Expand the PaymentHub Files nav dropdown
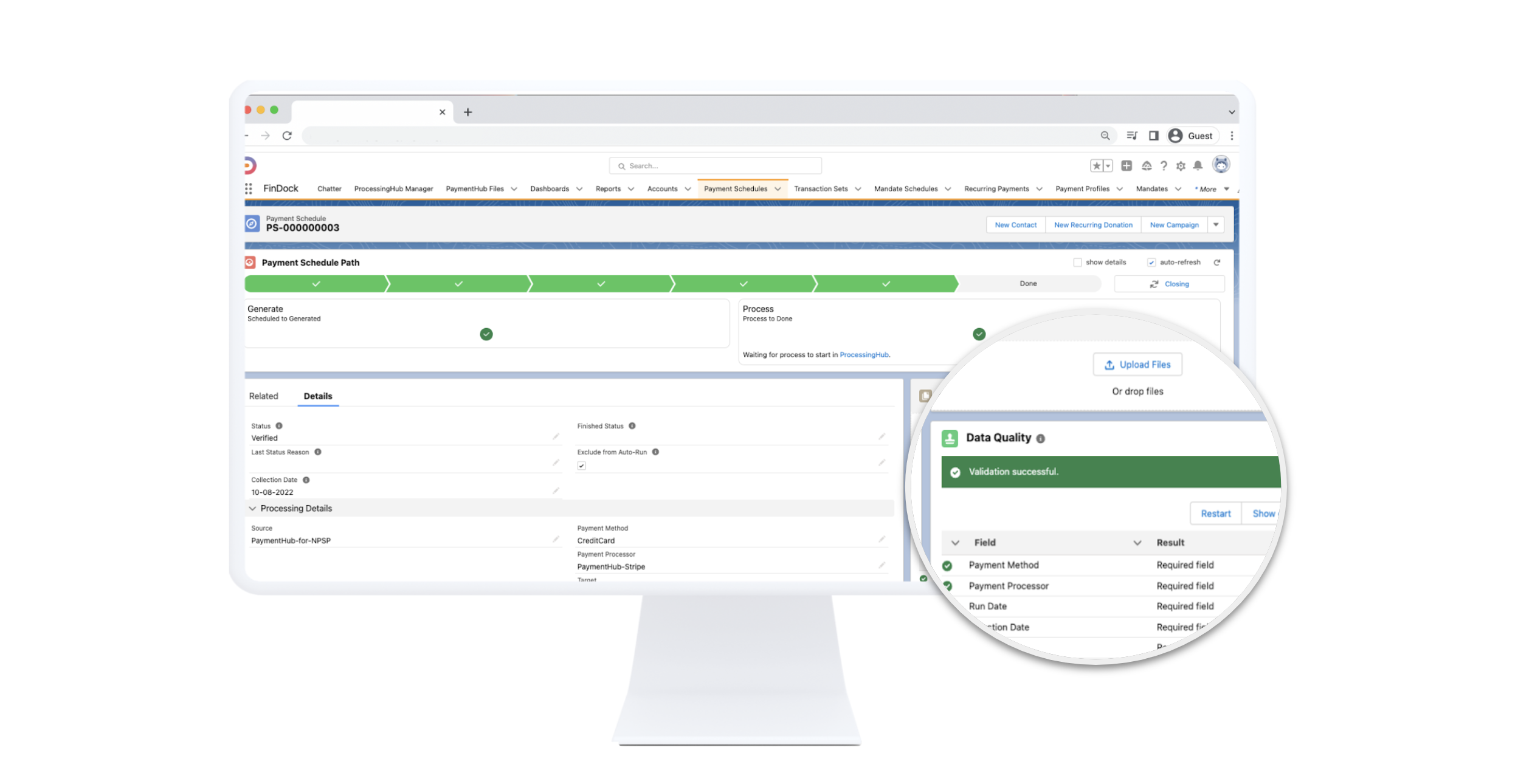The width and height of the screenshot is (1532, 784). pos(514,189)
